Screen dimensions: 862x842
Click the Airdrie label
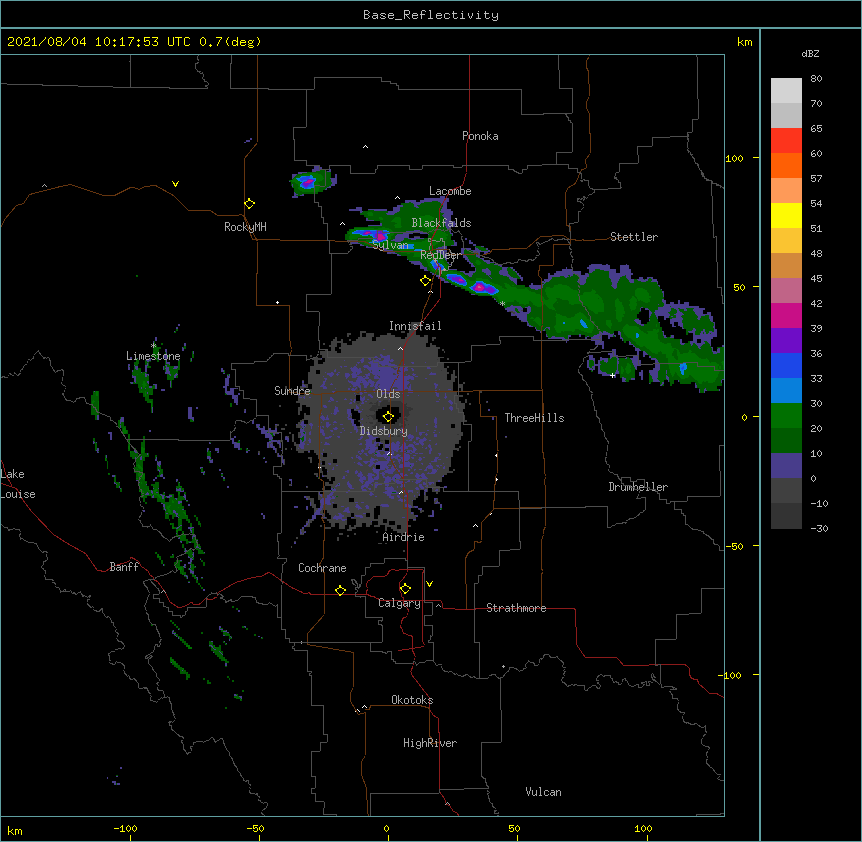[x=403, y=537]
